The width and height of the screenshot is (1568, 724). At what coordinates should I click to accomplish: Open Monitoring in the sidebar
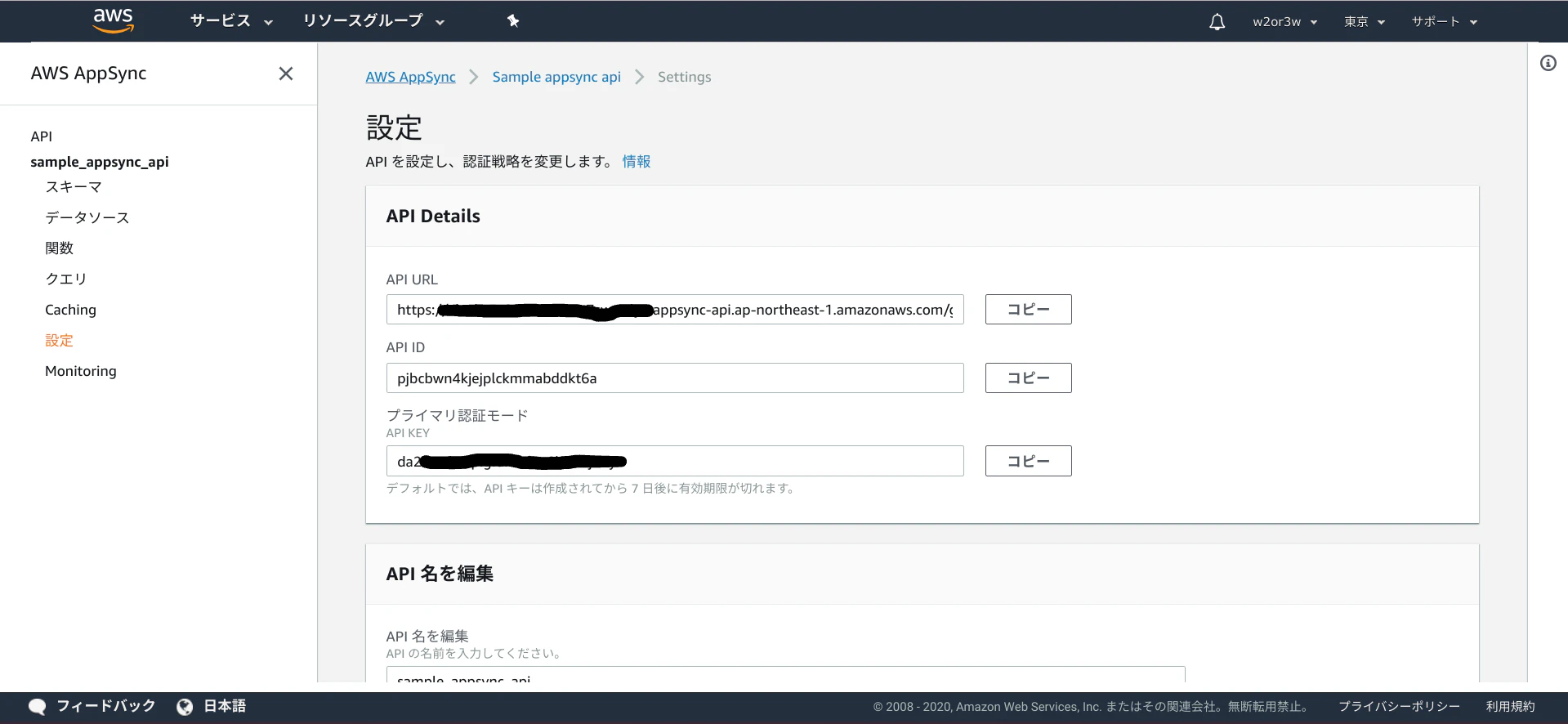(x=81, y=371)
